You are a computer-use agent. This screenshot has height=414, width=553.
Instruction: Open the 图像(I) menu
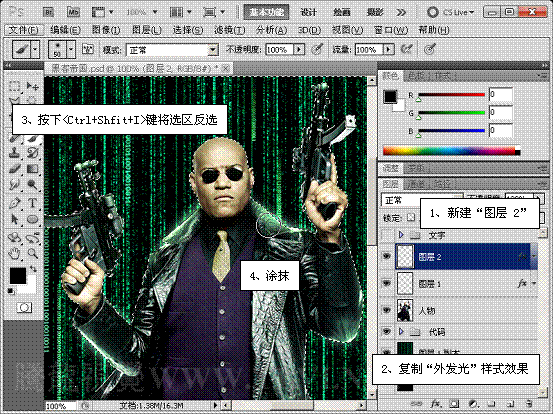[x=106, y=30]
